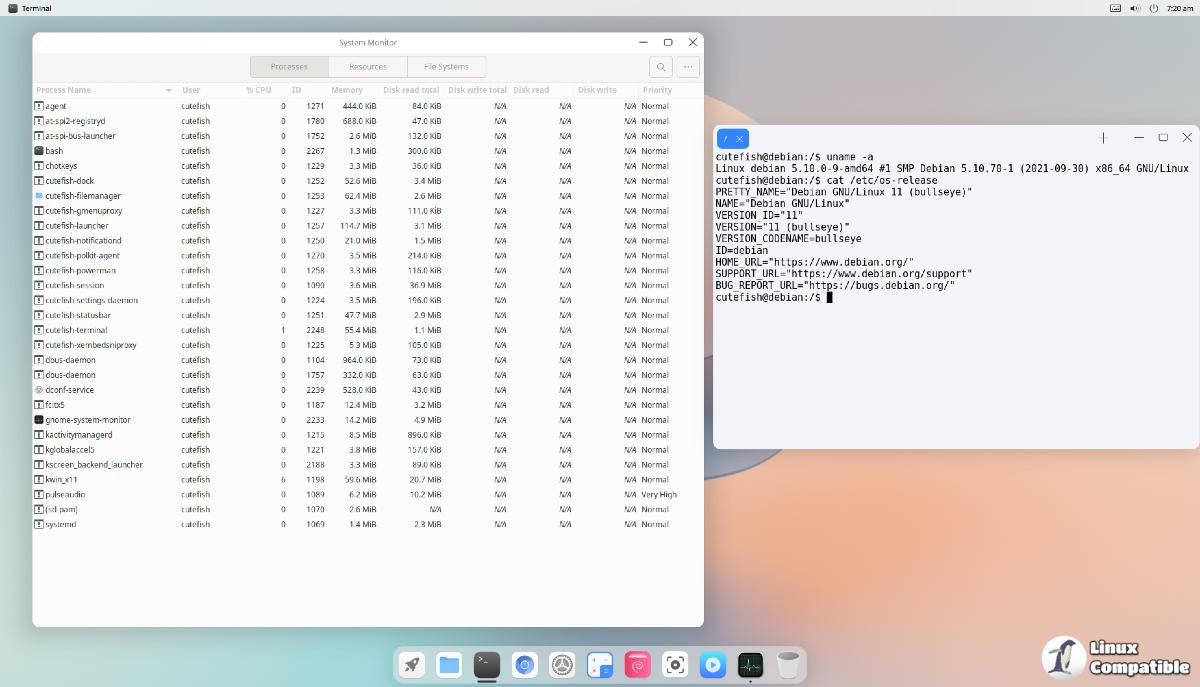Open the screenshot tool in the dock
The height and width of the screenshot is (687, 1200).
[675, 664]
